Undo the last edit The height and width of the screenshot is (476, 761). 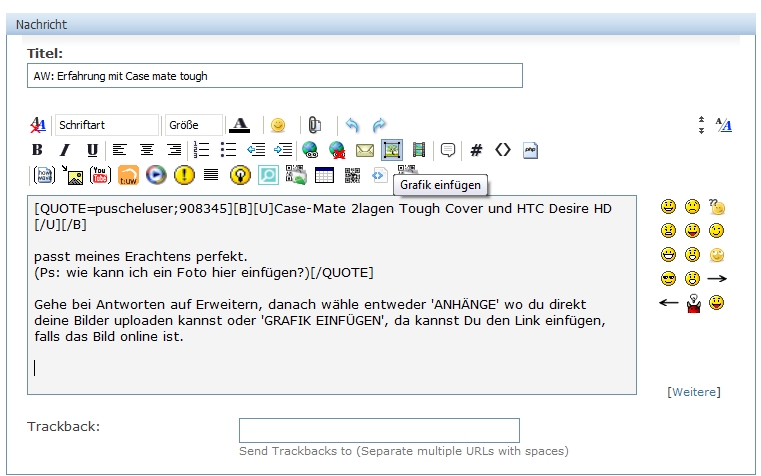[352, 125]
